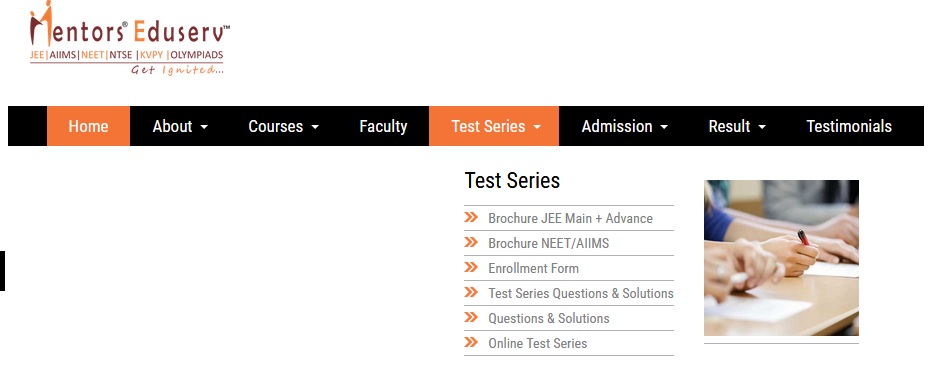
Task: Expand the Admission dropdown menu
Action: click(624, 126)
